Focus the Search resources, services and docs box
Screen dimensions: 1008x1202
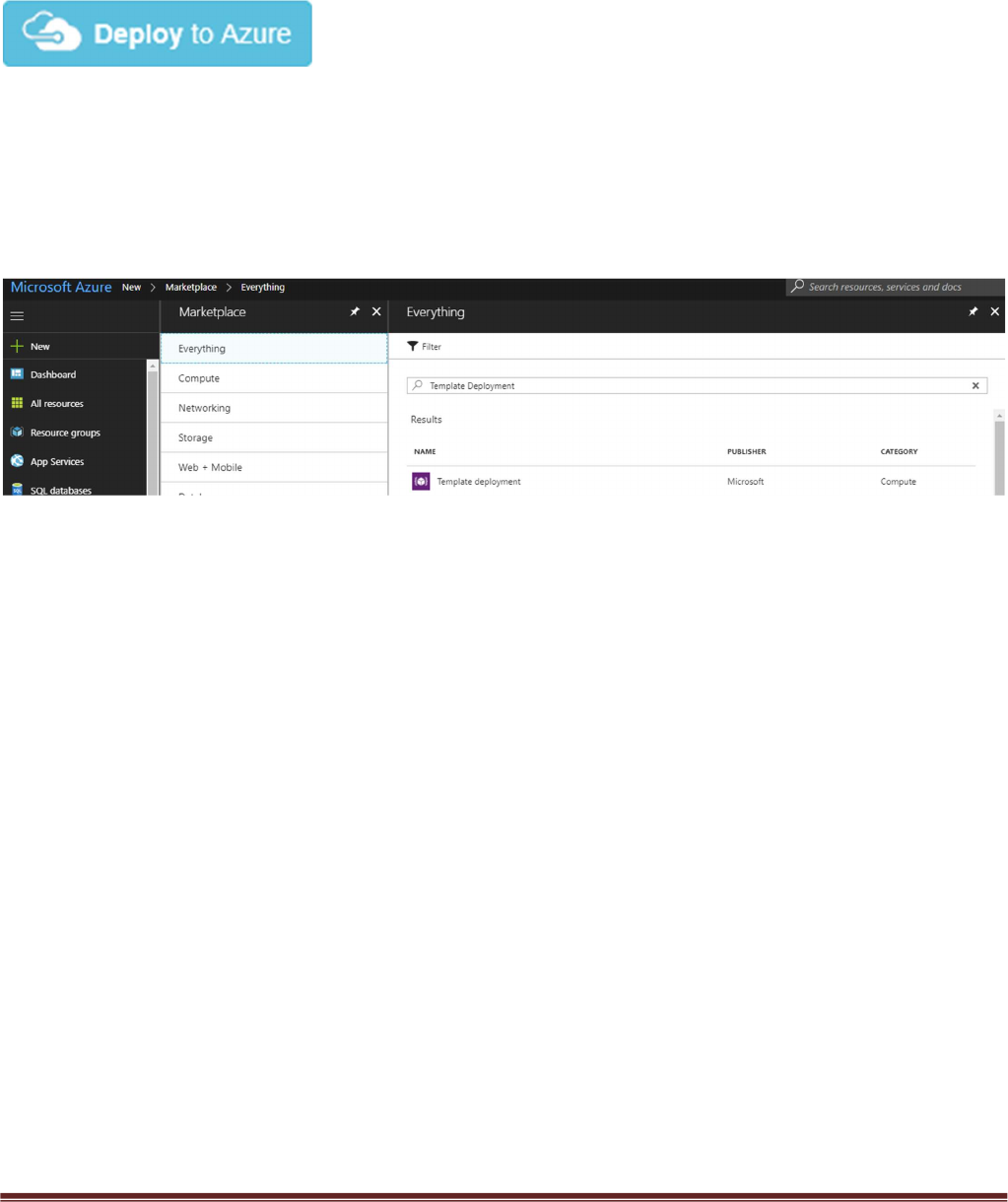coord(895,287)
